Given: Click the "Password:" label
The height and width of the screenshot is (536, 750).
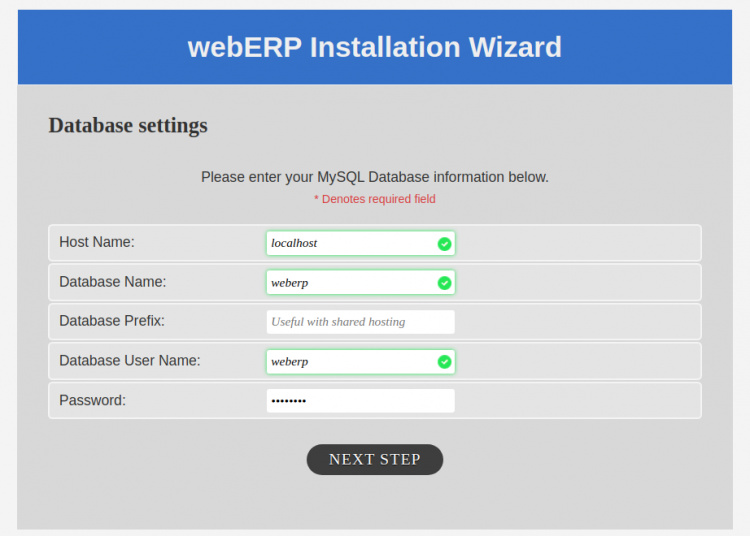Looking at the screenshot, I should click(92, 400).
